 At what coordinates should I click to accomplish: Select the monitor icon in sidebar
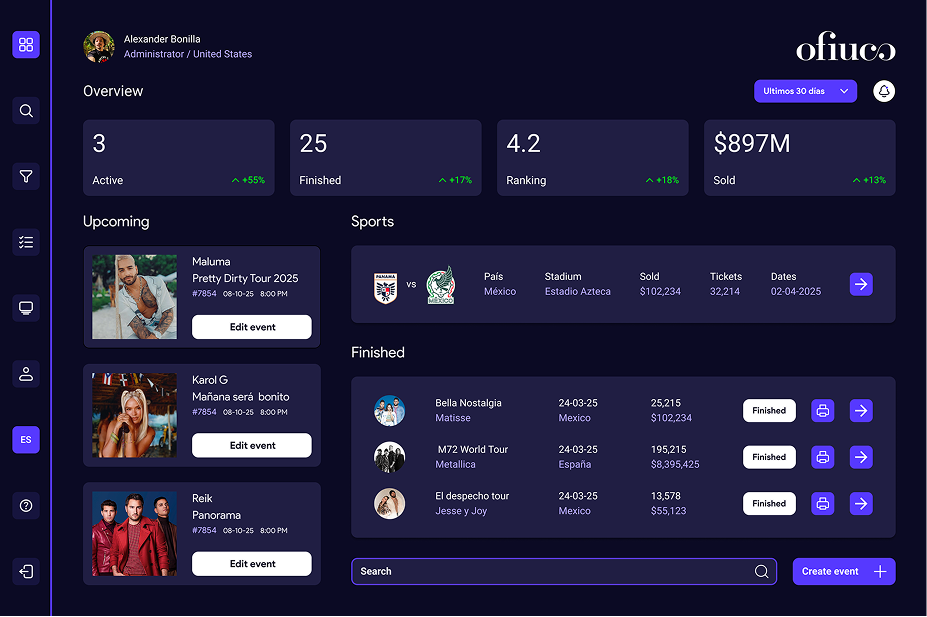click(x=26, y=308)
